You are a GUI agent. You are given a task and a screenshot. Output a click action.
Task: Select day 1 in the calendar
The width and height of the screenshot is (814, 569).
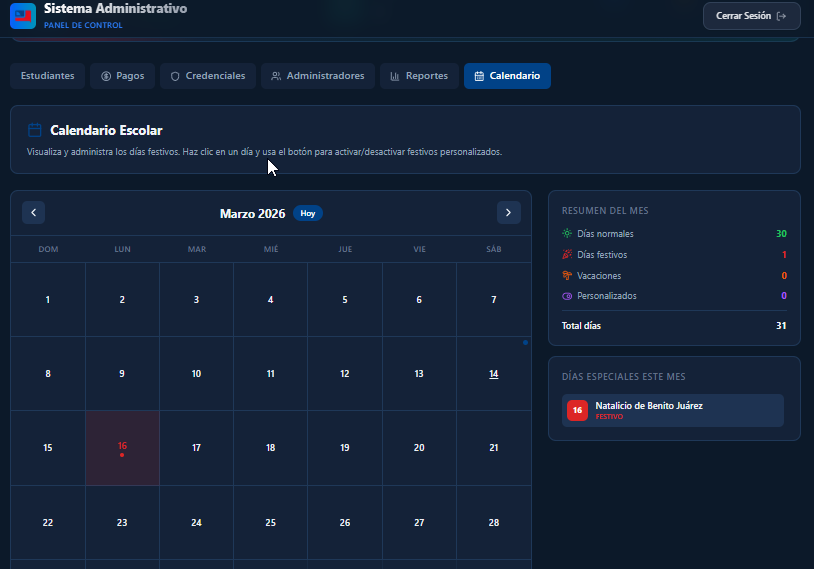click(x=48, y=300)
